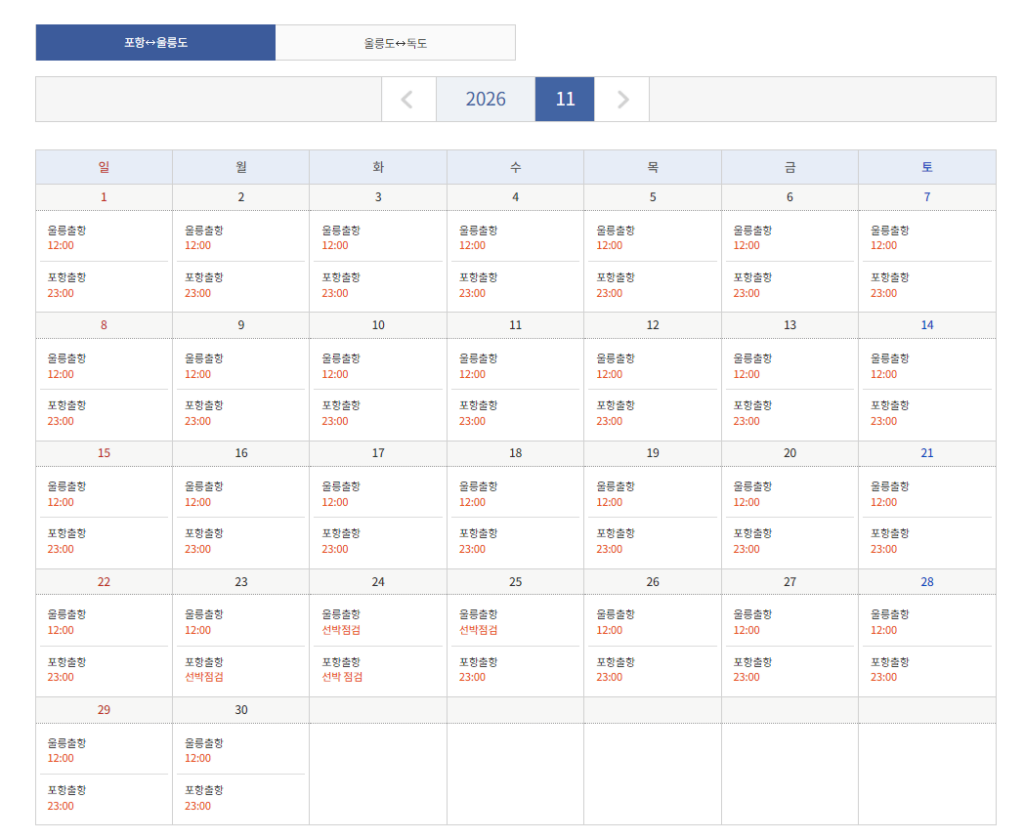The height and width of the screenshot is (840, 1024).
Task: Click the 12:00 울릉출항 time on the 16th
Action: (x=198, y=502)
